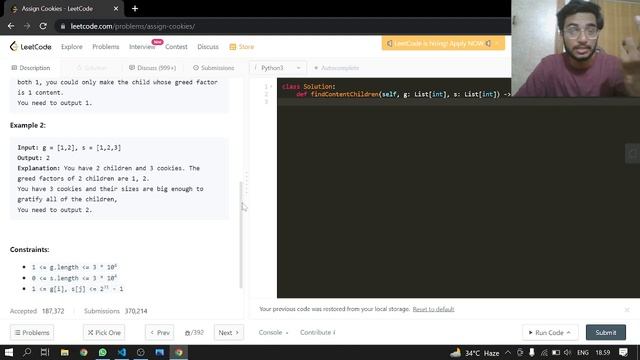Click the Reset to default link
640x360 pixels.
(x=433, y=309)
